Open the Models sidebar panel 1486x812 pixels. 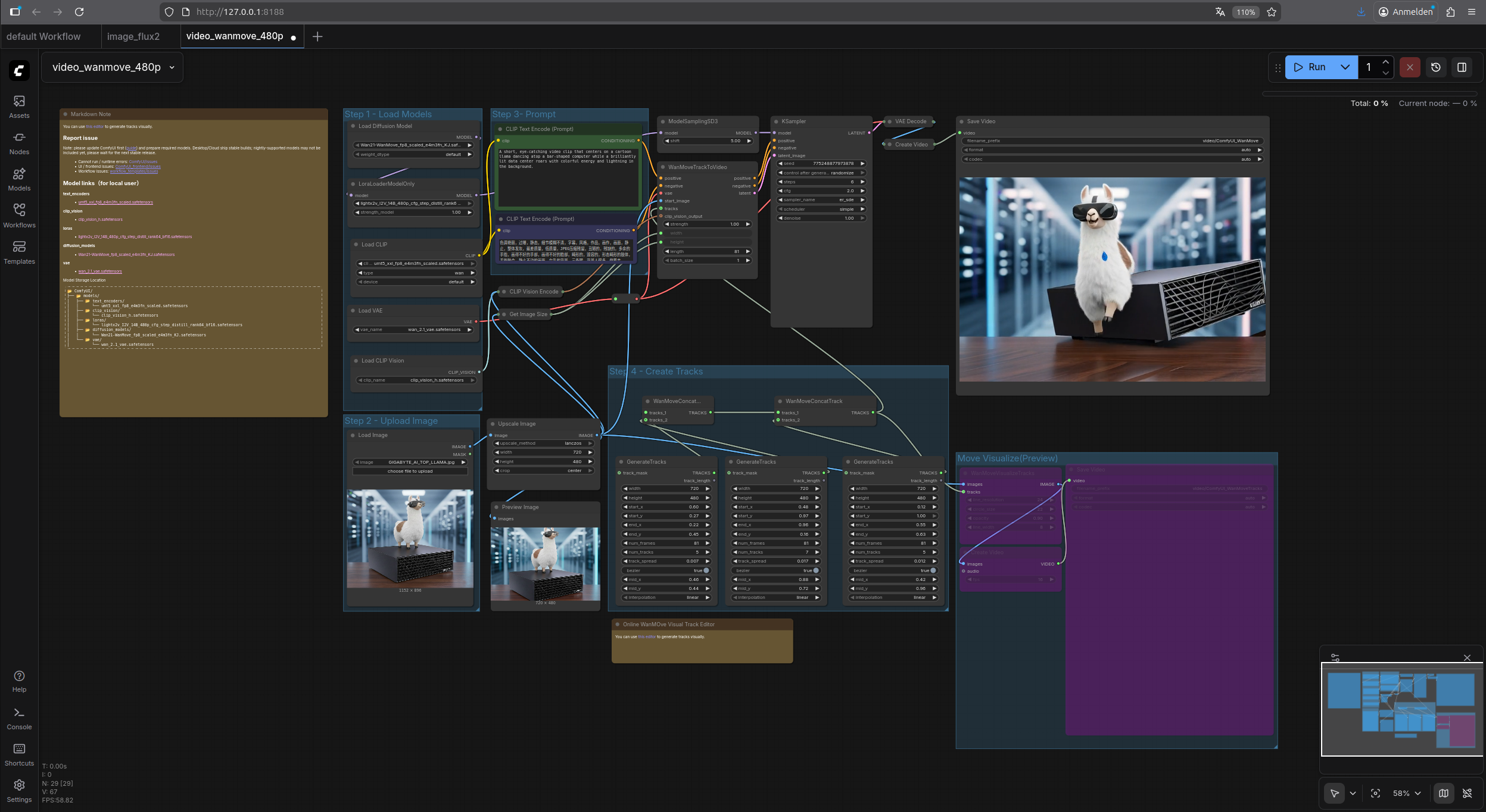coord(19,179)
